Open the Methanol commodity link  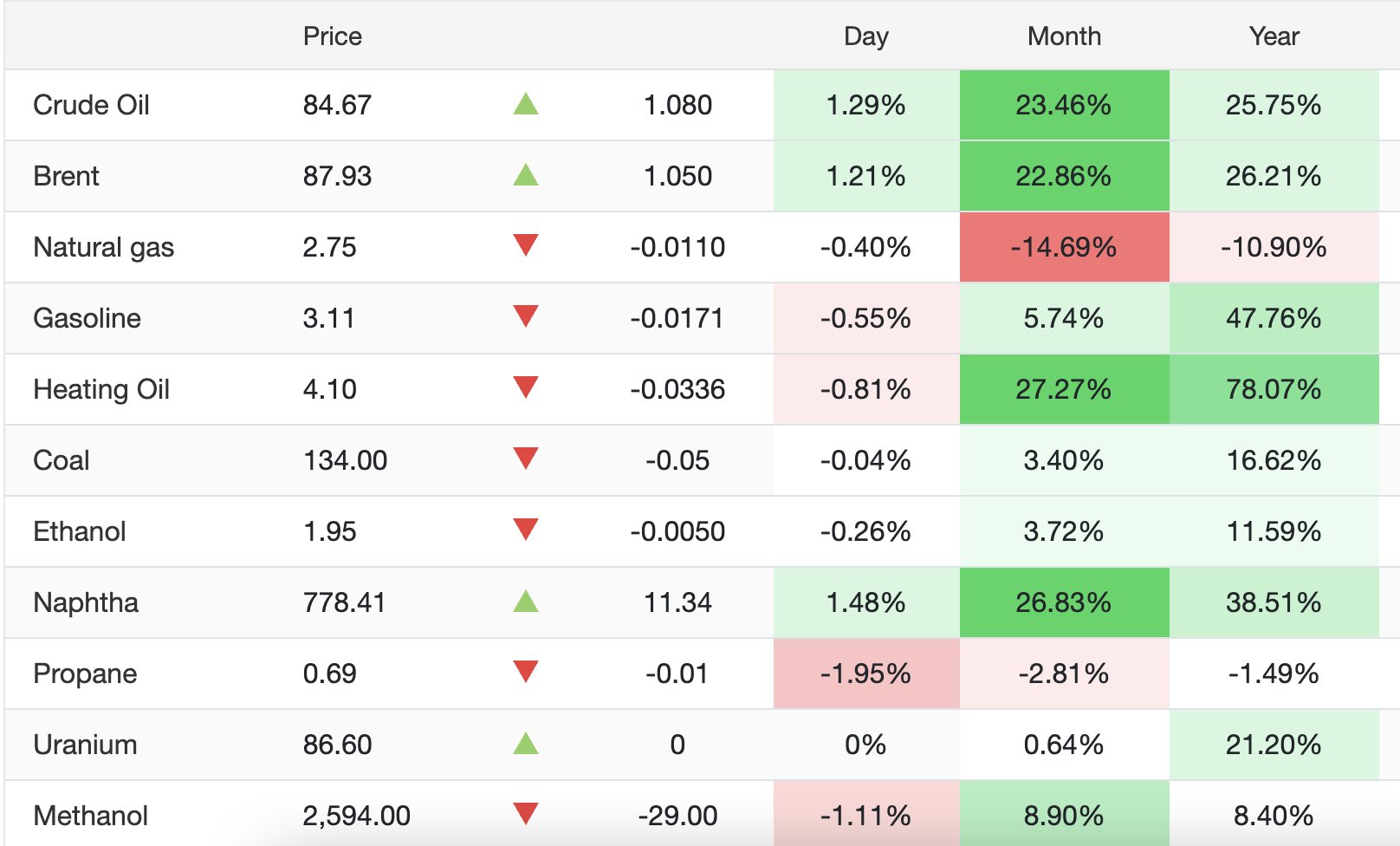(90, 816)
